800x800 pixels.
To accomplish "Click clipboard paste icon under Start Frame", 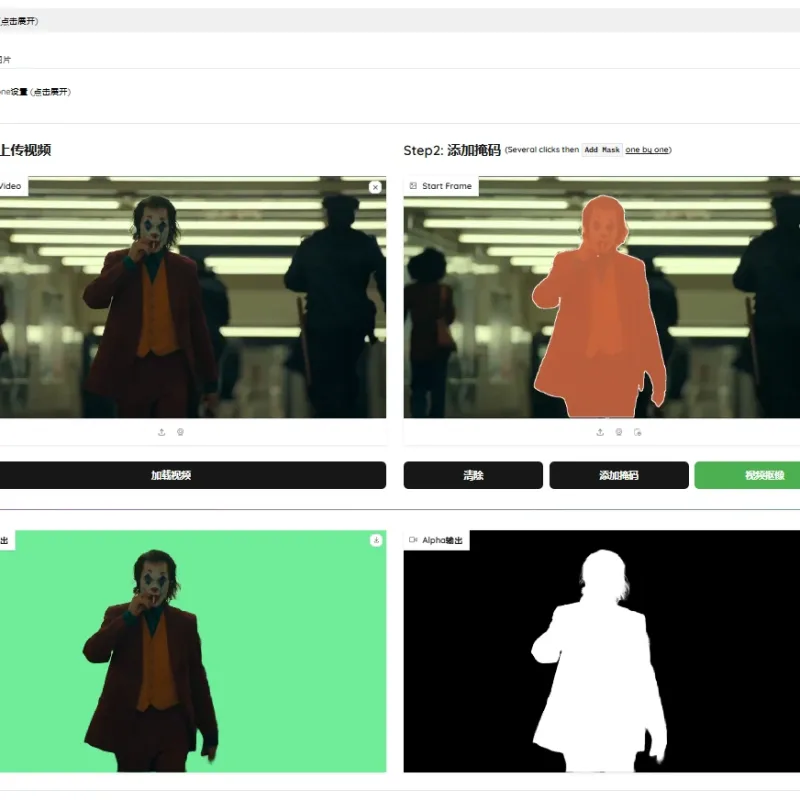I will [x=637, y=432].
